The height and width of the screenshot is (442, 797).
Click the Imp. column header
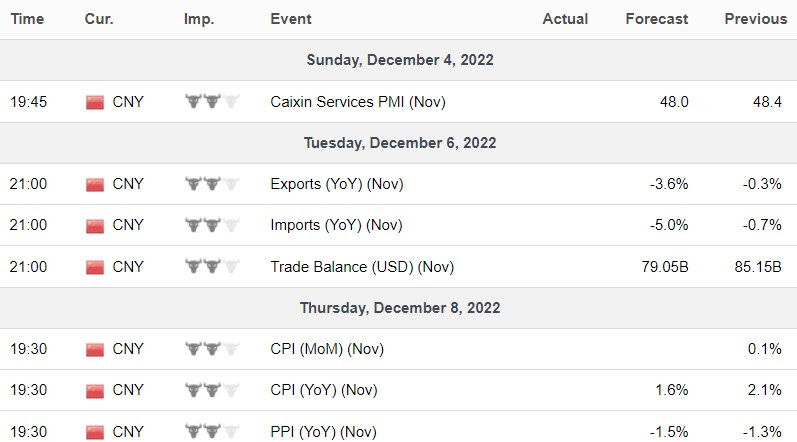click(198, 18)
